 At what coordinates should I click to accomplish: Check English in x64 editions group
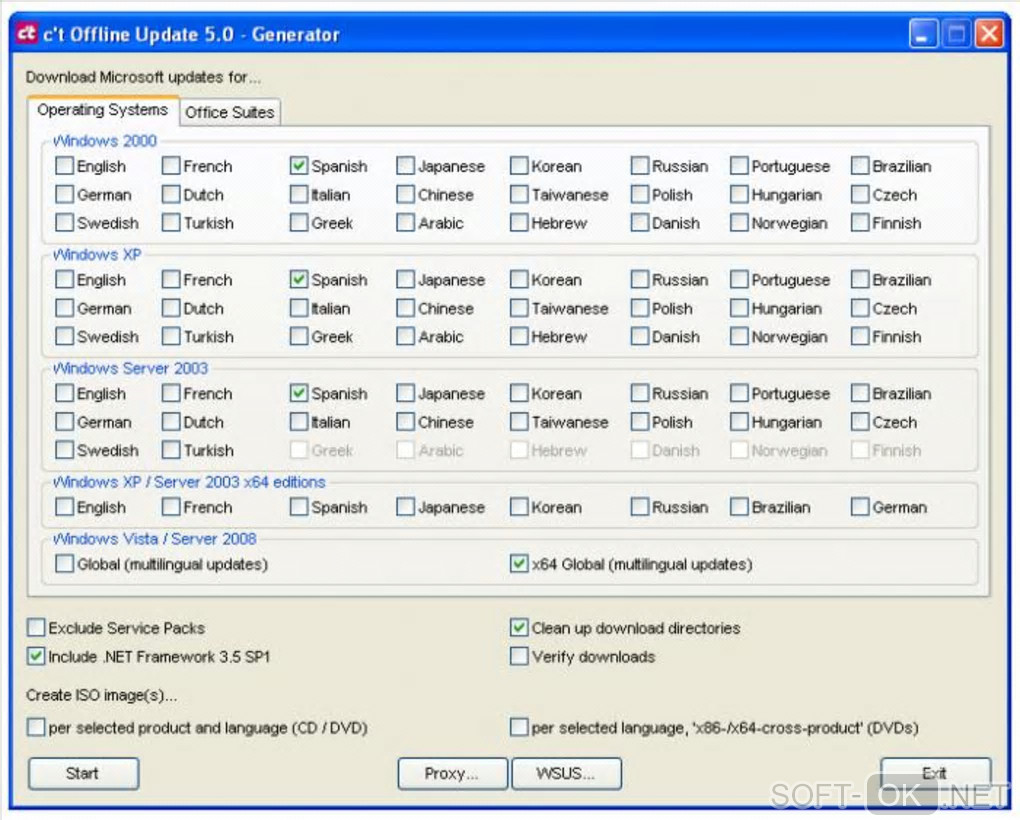click(x=64, y=507)
